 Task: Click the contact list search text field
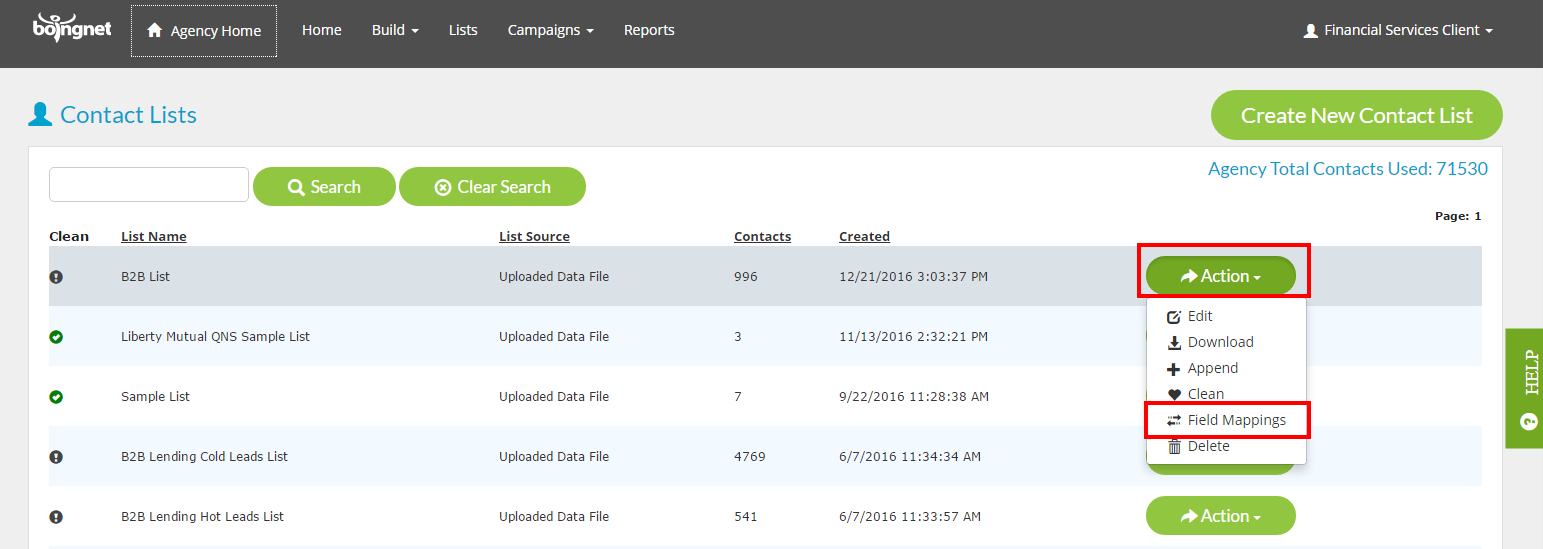pyautogui.click(x=149, y=185)
